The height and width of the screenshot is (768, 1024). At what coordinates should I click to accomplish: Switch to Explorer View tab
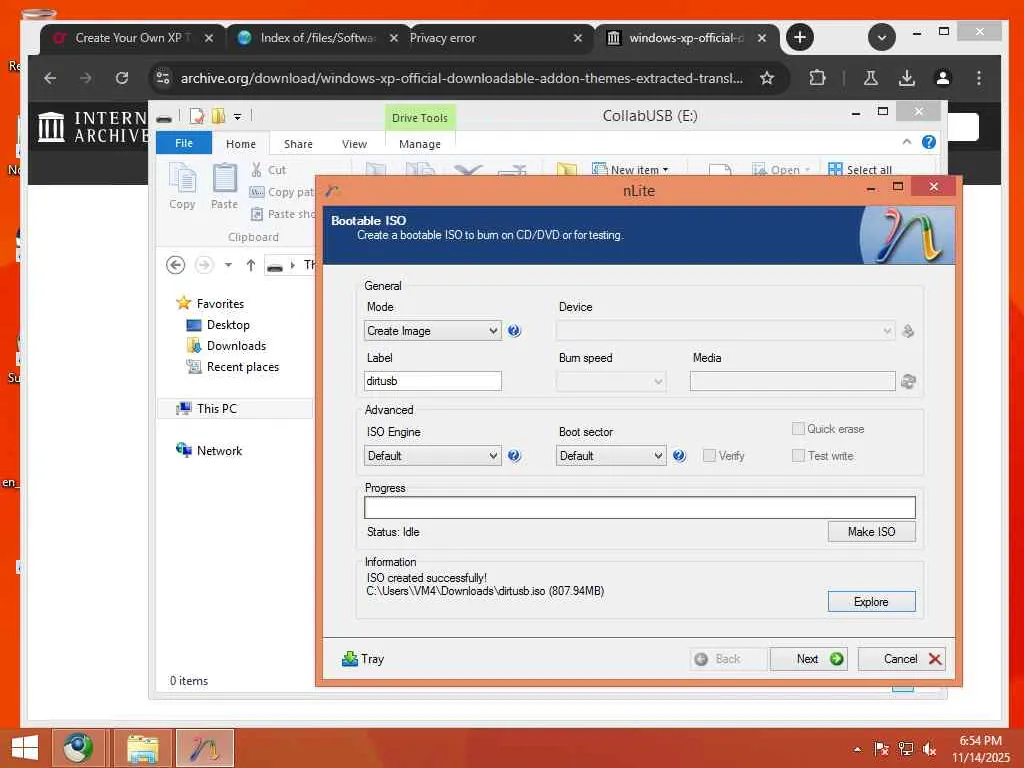354,144
